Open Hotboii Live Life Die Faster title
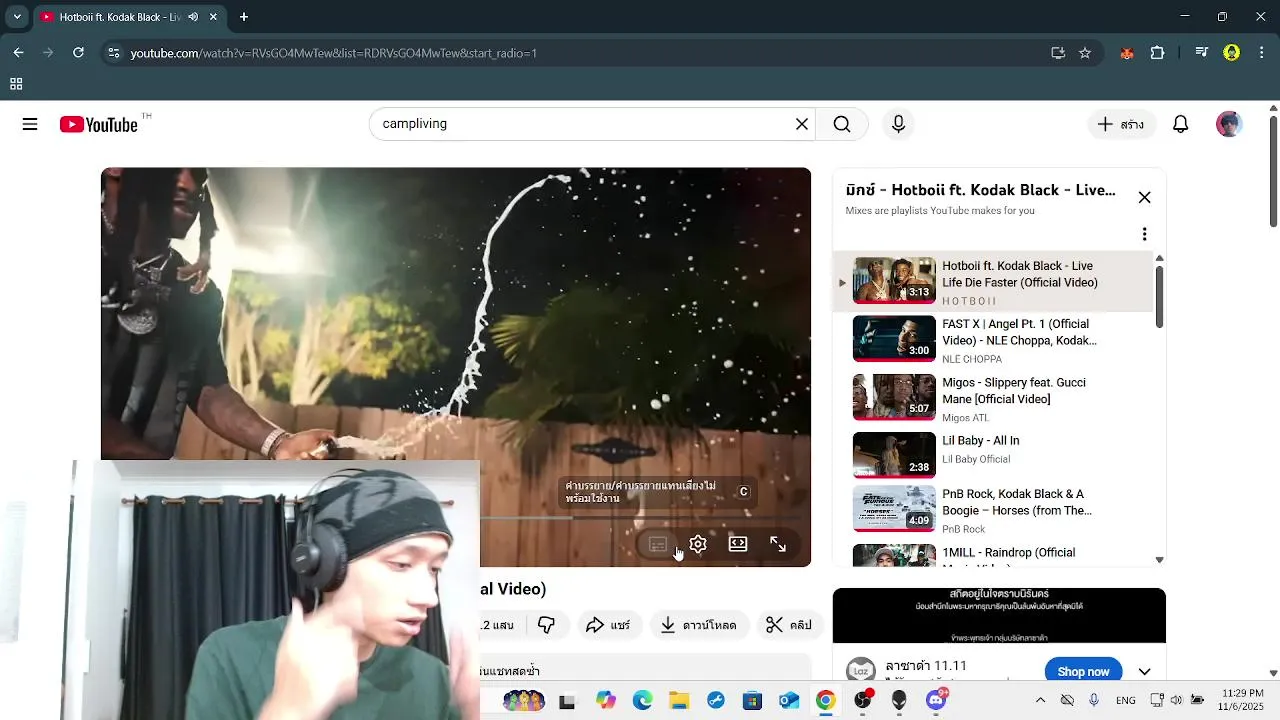This screenshot has width=1280, height=720. click(1019, 274)
